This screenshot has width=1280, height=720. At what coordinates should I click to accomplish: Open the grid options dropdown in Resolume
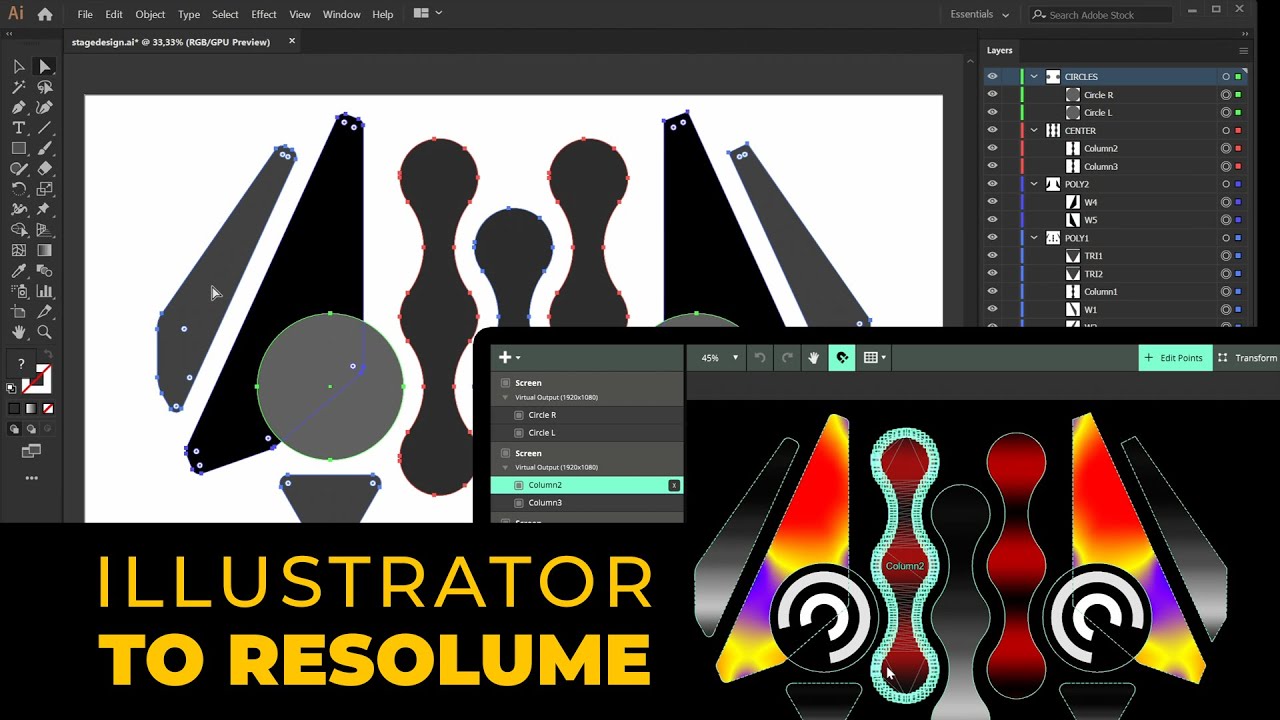[875, 358]
